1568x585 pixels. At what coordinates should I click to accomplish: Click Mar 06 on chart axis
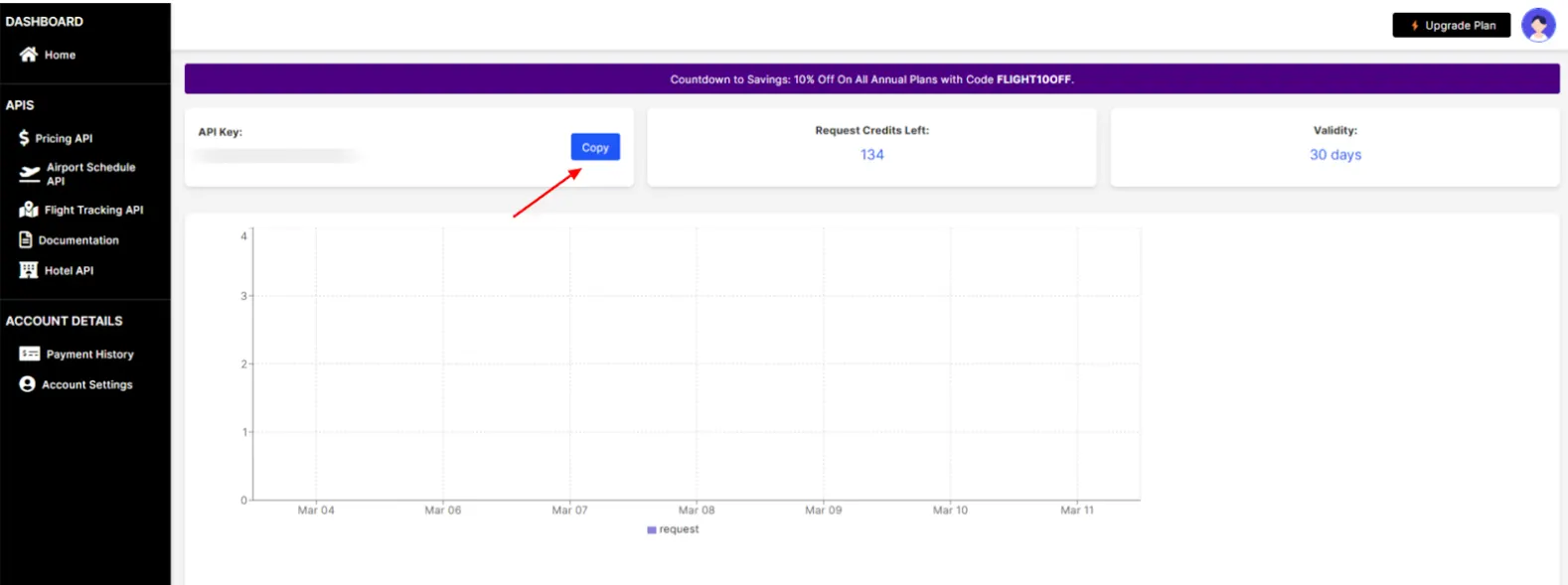443,511
